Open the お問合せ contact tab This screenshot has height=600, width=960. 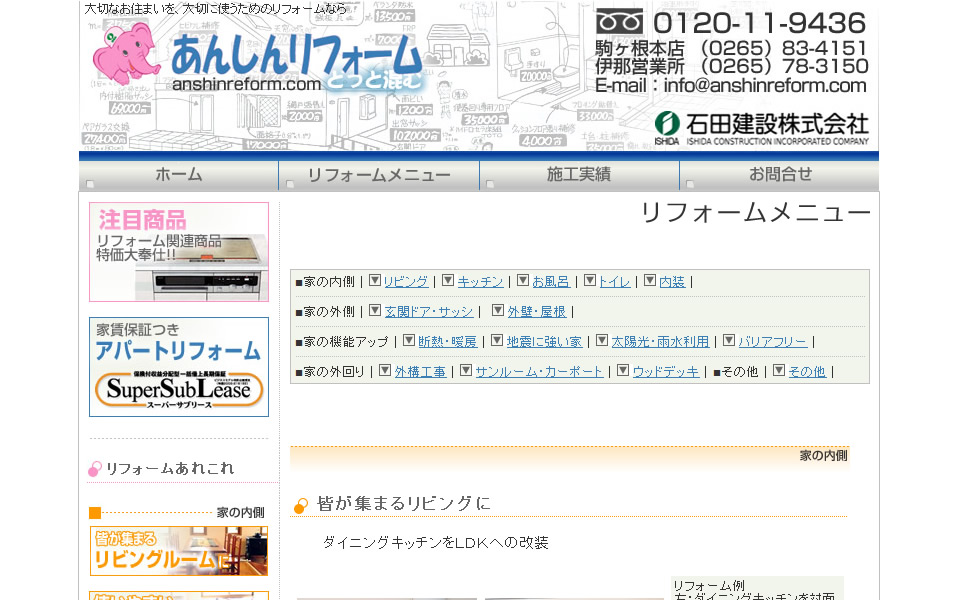click(x=780, y=175)
